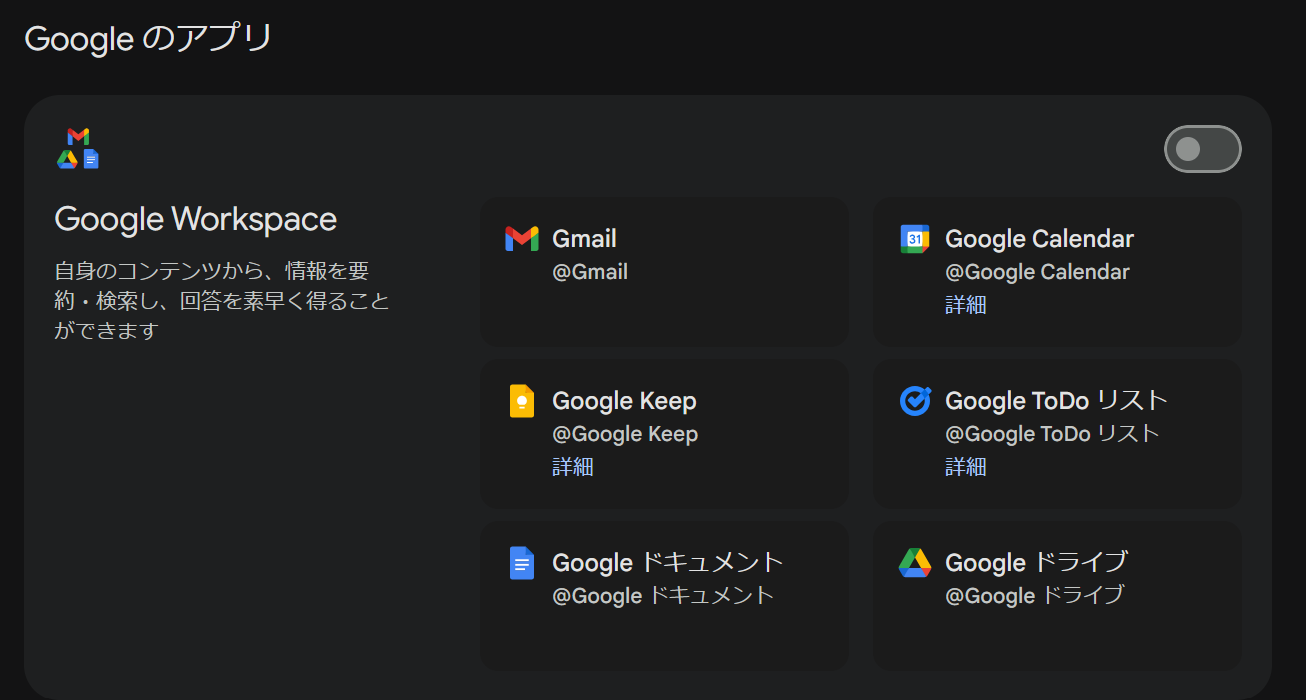Select the Google ドキュメント icon
The image size is (1306, 700).
[522, 562]
